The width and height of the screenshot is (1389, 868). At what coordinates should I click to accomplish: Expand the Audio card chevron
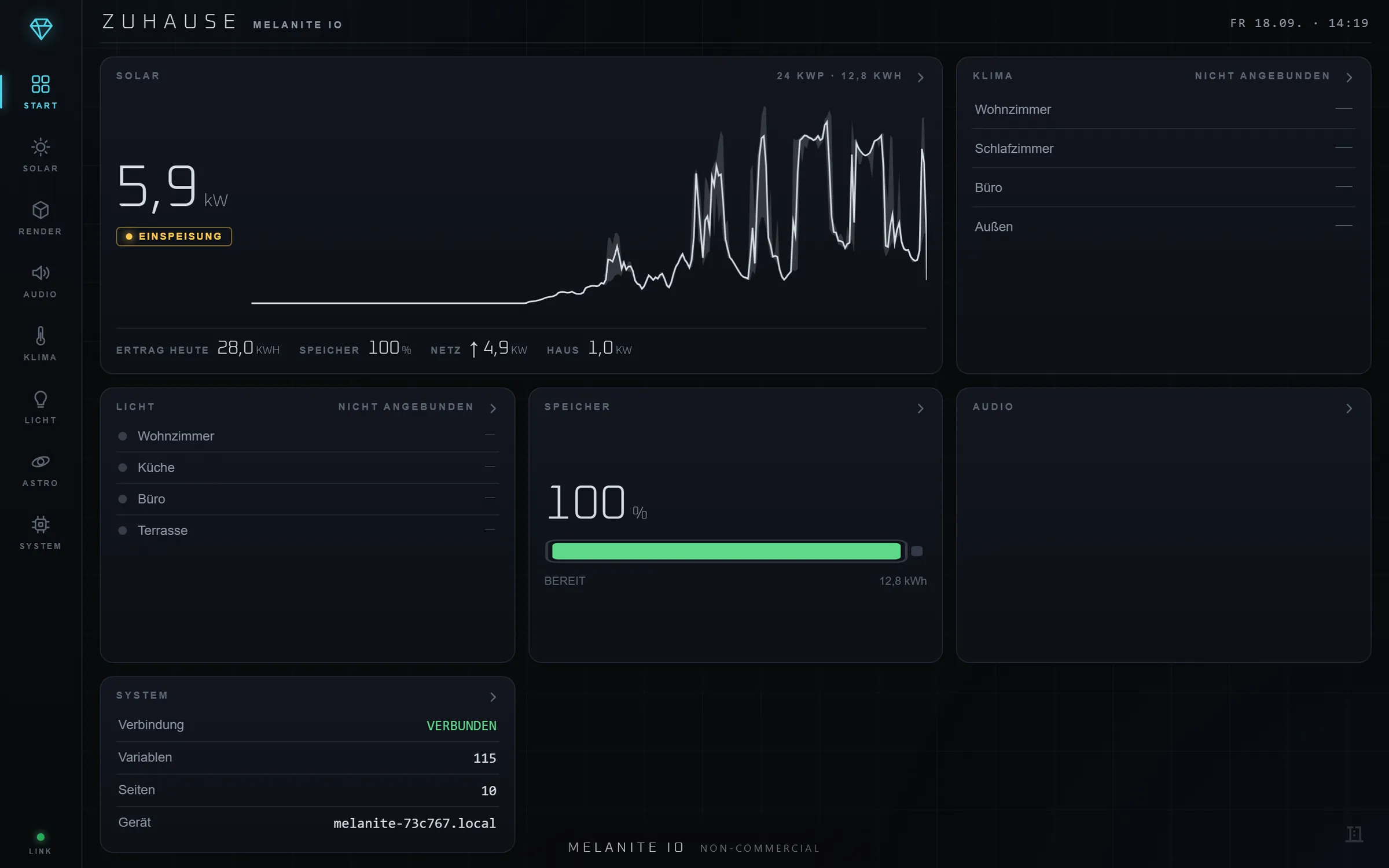point(1349,409)
